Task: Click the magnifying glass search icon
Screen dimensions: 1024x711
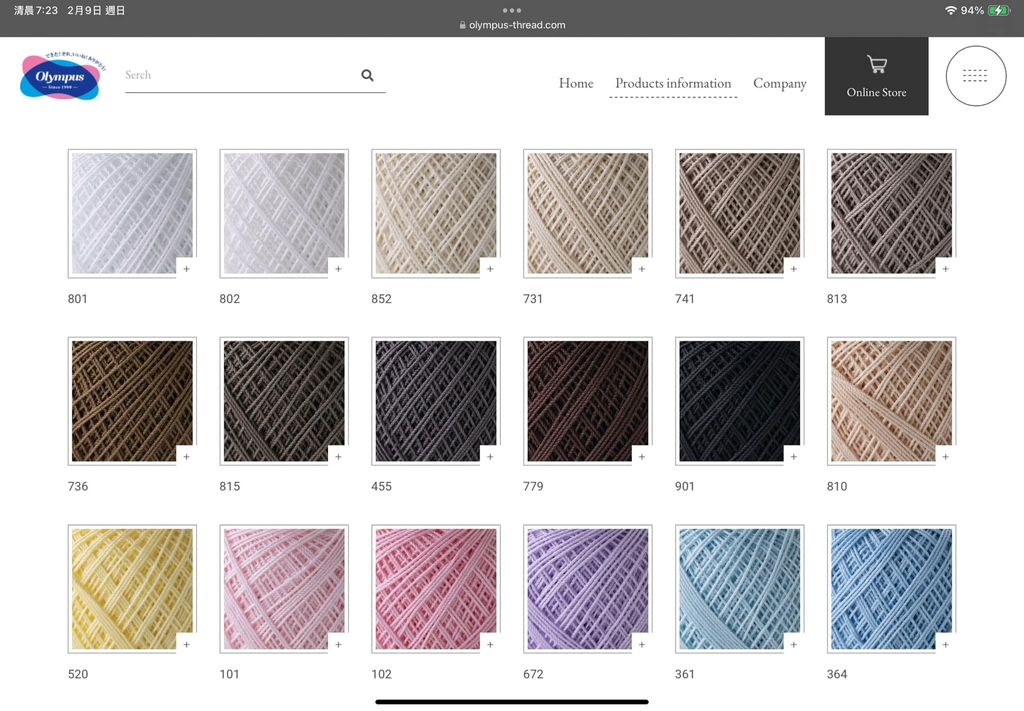Action: (x=367, y=75)
